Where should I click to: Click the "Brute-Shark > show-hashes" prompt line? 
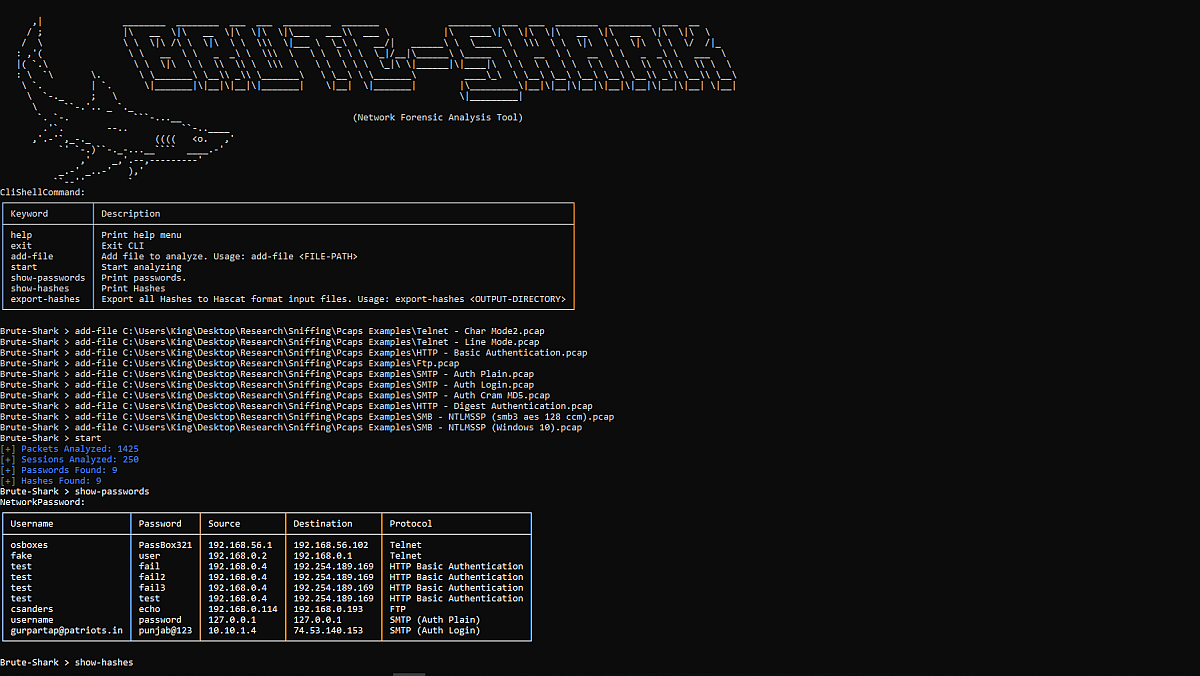coord(67,662)
